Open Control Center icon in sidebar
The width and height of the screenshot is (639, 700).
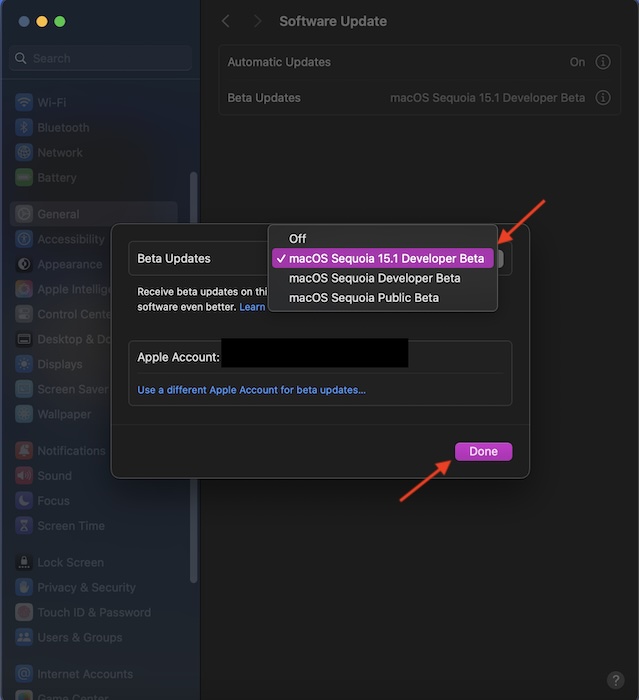point(24,314)
